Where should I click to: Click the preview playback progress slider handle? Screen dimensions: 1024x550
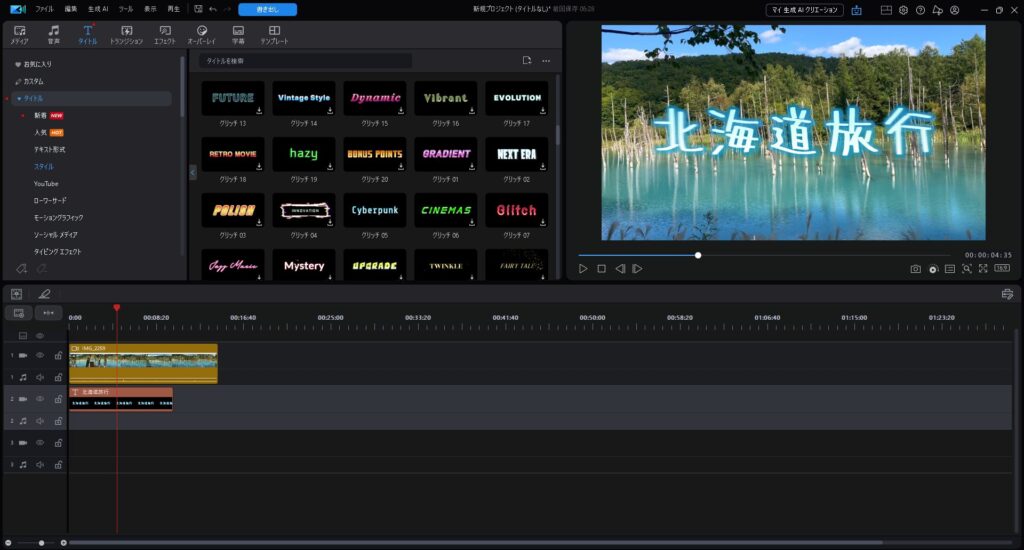tap(698, 255)
